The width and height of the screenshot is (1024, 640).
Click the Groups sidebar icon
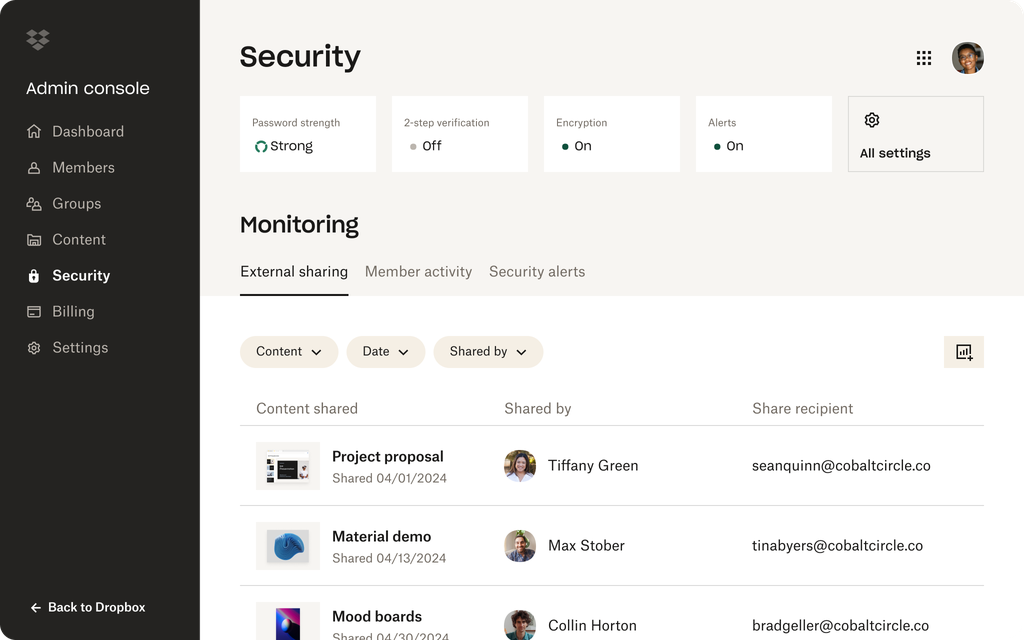pos(34,204)
